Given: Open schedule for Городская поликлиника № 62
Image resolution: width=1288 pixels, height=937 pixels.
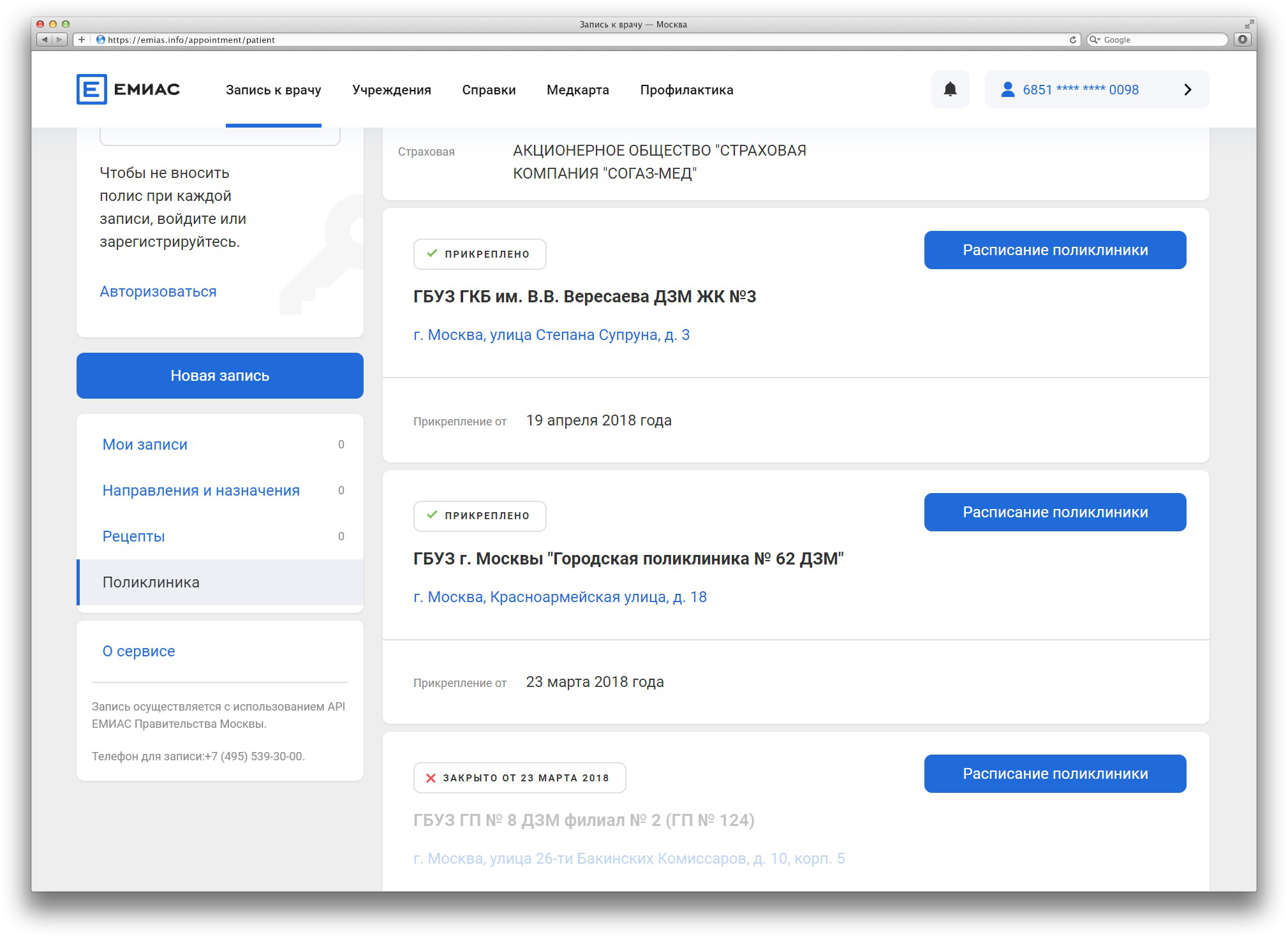Looking at the screenshot, I should point(1055,512).
